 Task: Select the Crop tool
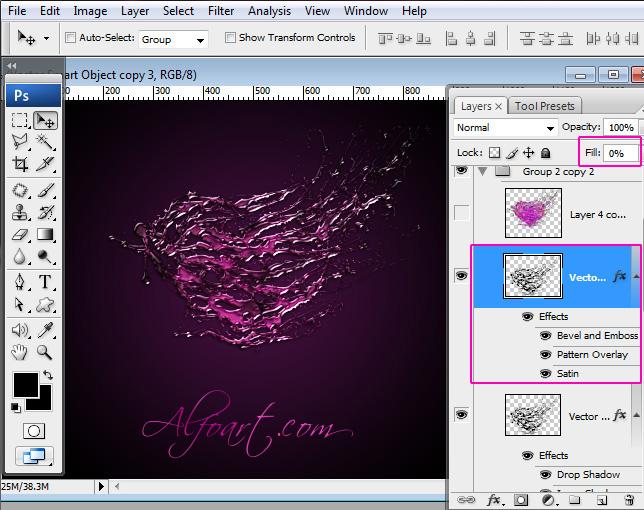pyautogui.click(x=20, y=165)
